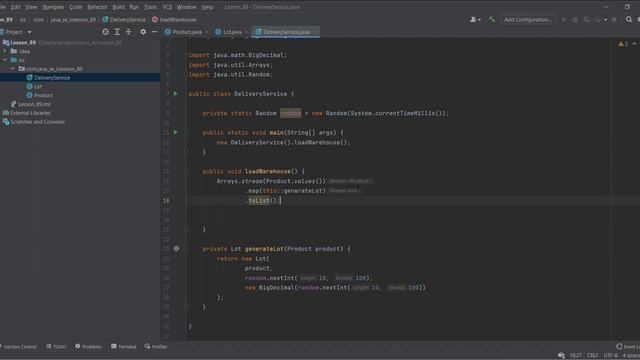Screen dimensions: 640x360
Task: Click run gutter arrow next to class DeliveryService
Action: (x=176, y=93)
